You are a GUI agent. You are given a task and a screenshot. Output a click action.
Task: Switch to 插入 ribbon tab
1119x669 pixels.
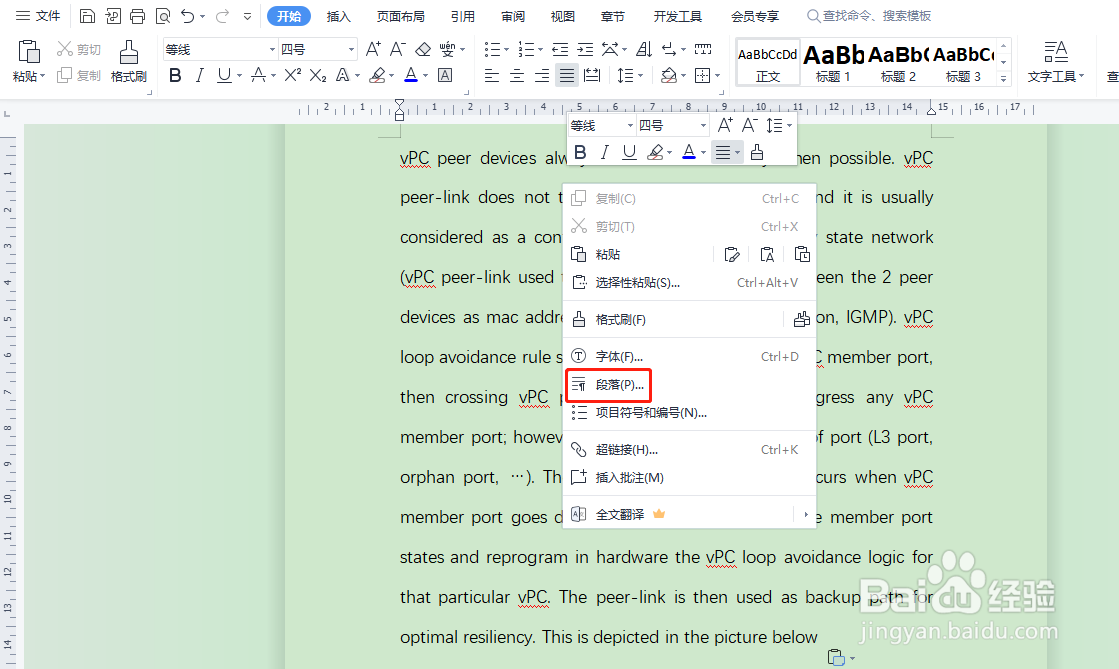pyautogui.click(x=338, y=16)
